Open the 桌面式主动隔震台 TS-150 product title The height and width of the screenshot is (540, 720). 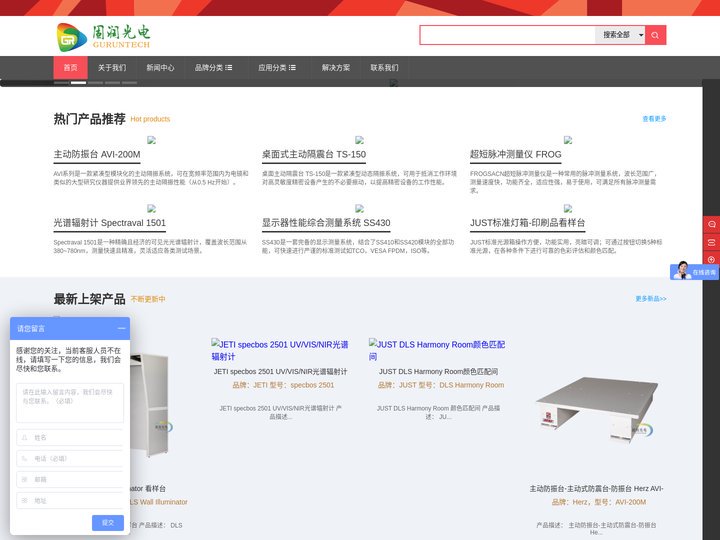click(x=314, y=154)
